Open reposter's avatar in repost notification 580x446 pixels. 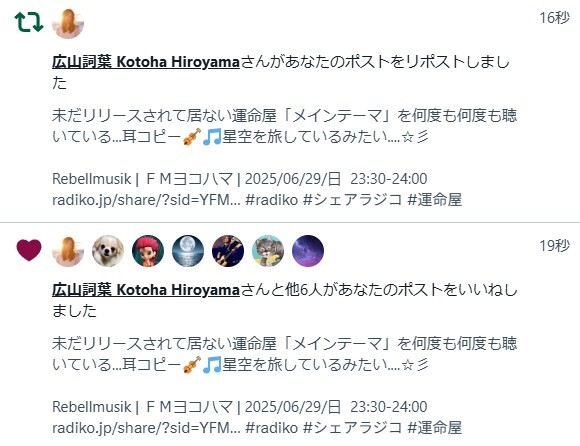(68, 23)
